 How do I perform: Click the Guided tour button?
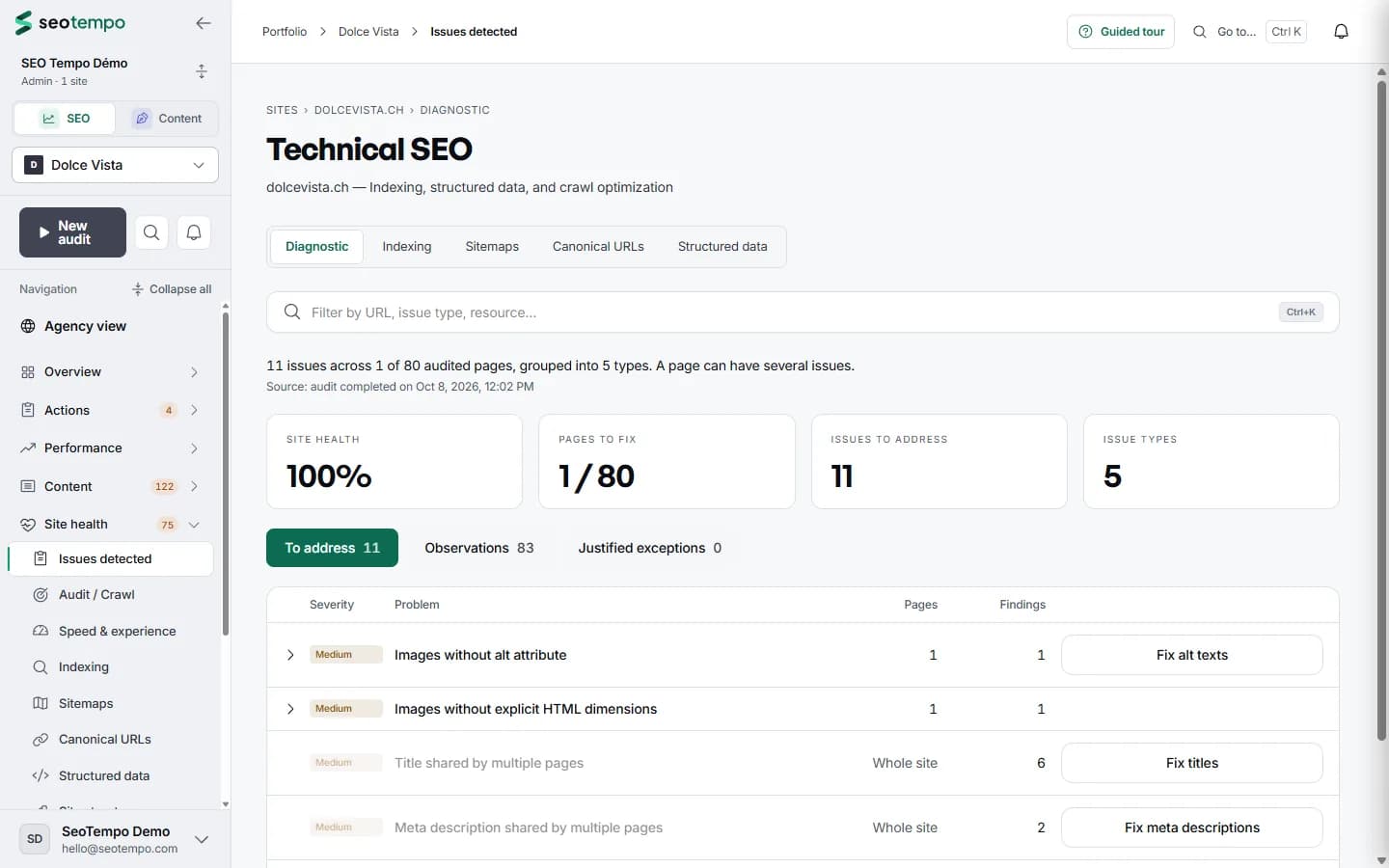click(1121, 32)
